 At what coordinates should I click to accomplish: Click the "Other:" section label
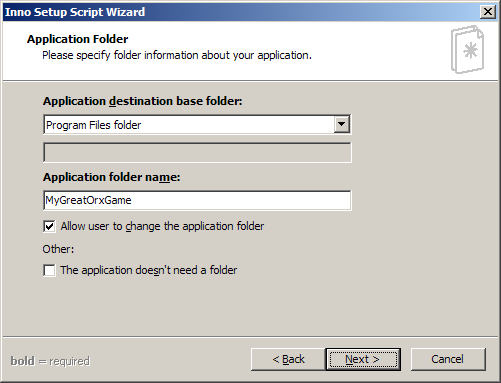[58, 249]
